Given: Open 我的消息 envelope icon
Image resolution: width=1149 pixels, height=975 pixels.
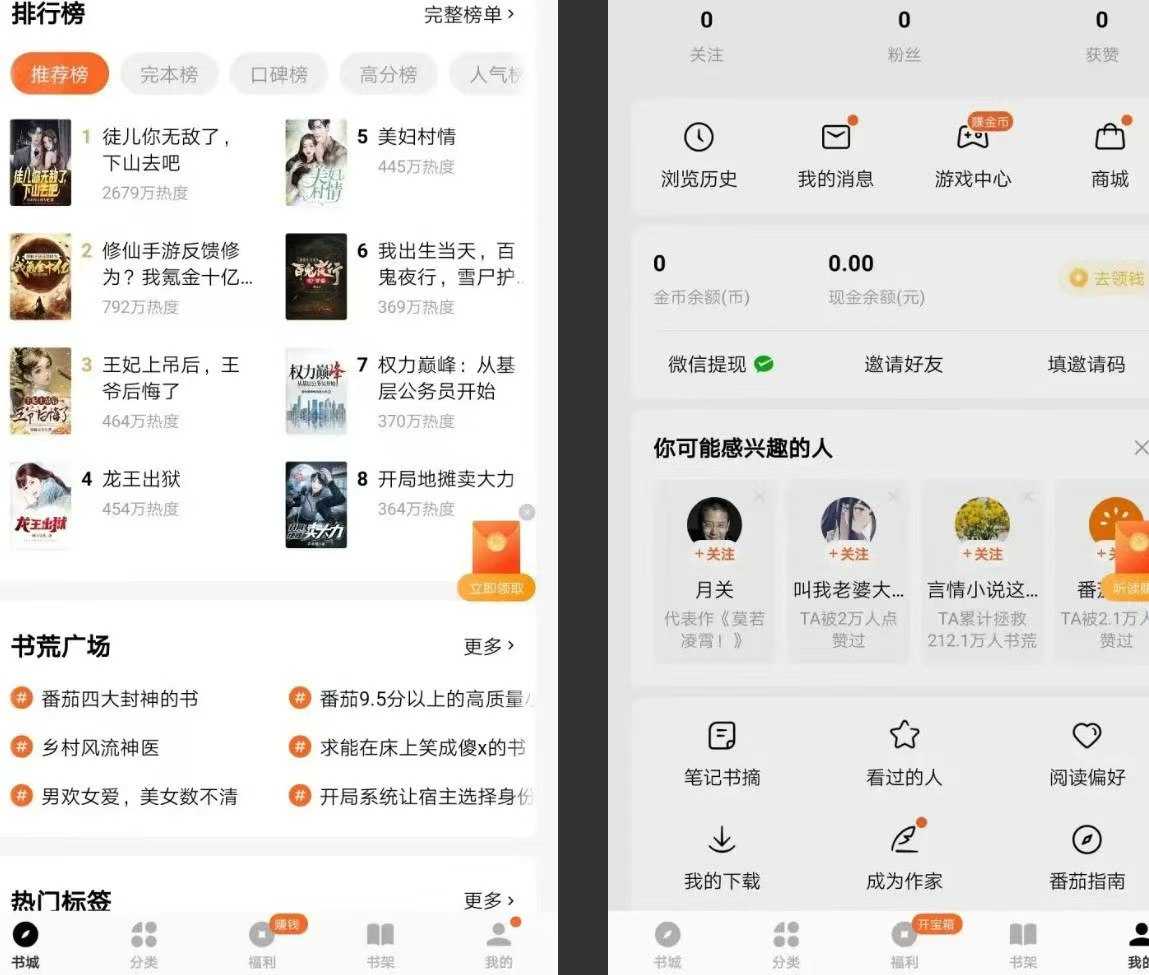Looking at the screenshot, I should click(x=835, y=137).
